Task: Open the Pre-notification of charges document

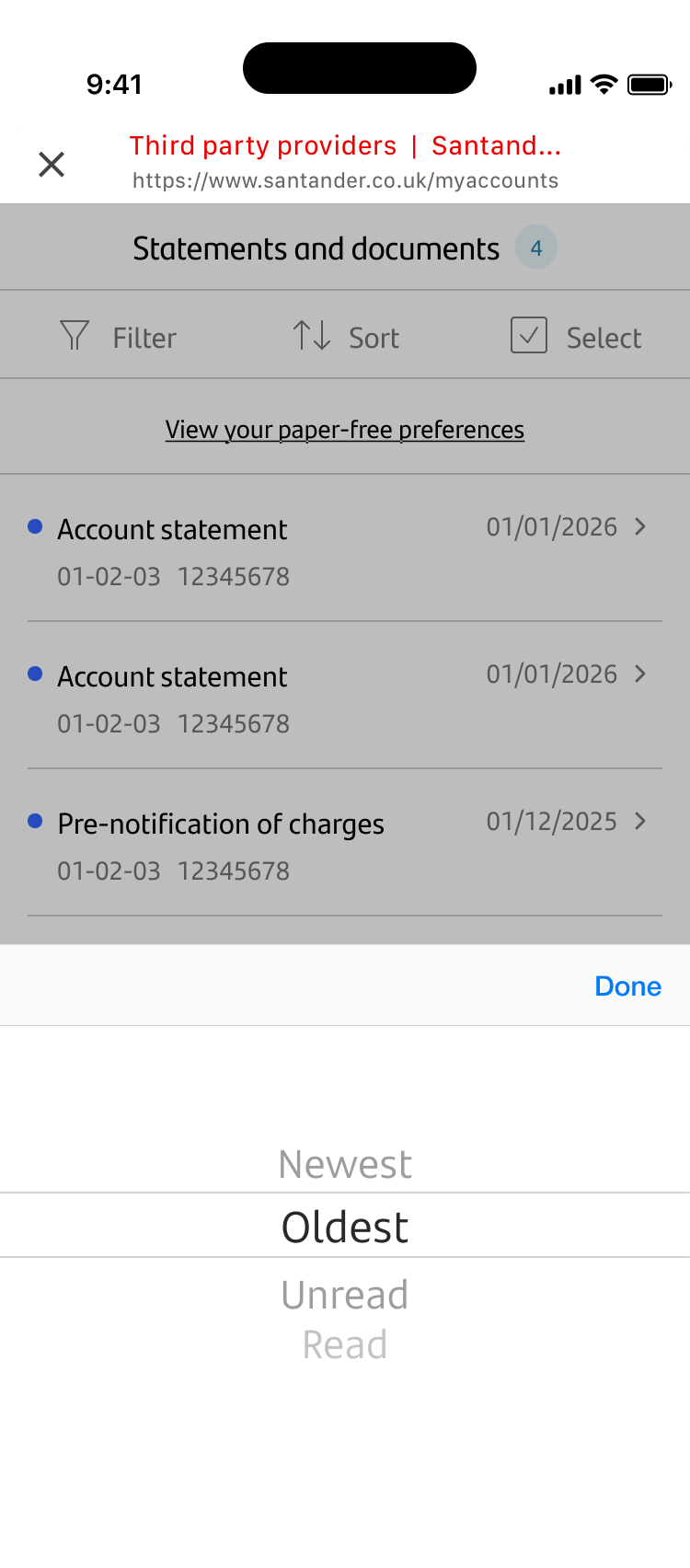Action: (x=221, y=824)
